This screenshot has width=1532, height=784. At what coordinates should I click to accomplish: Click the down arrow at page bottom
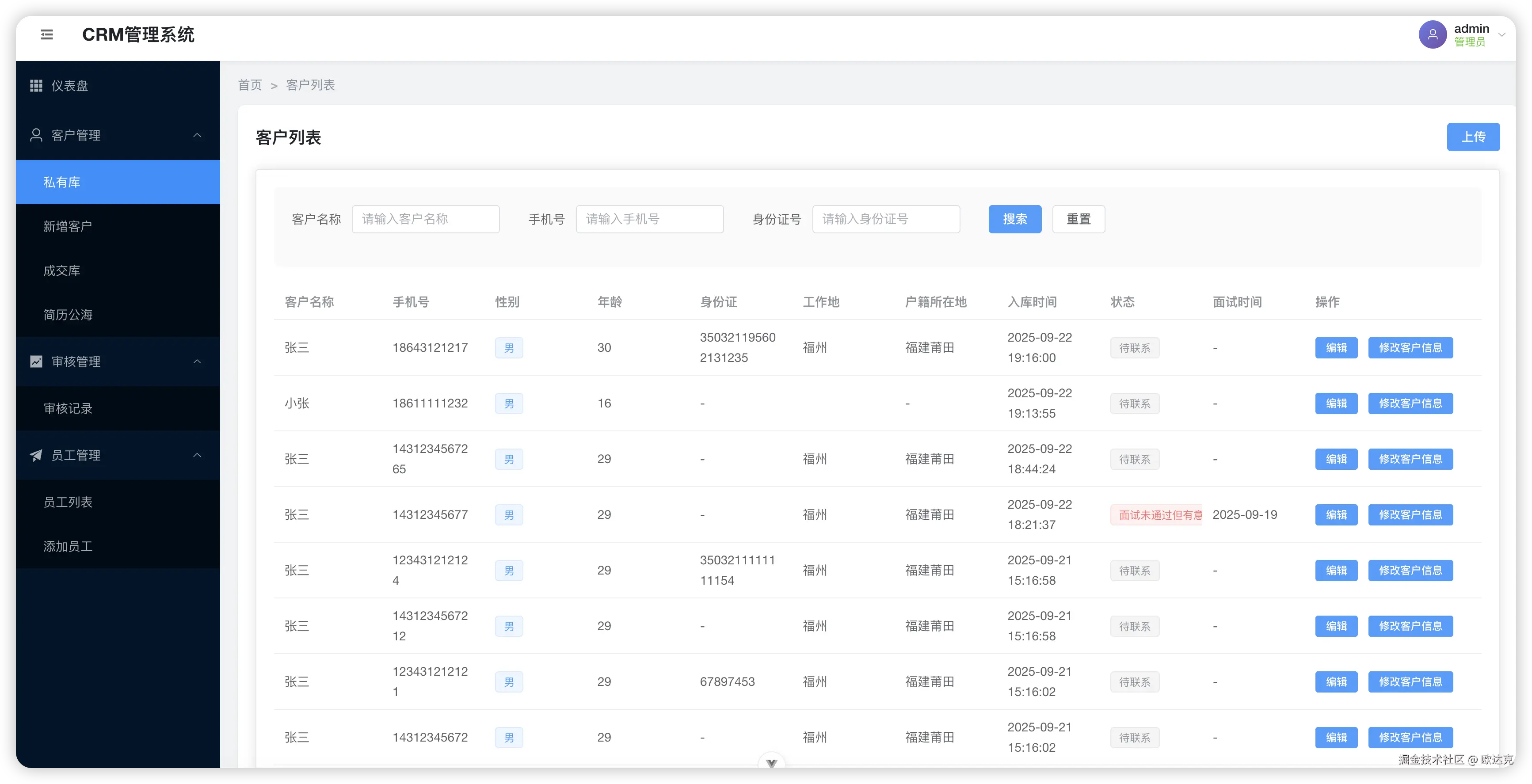pyautogui.click(x=771, y=763)
